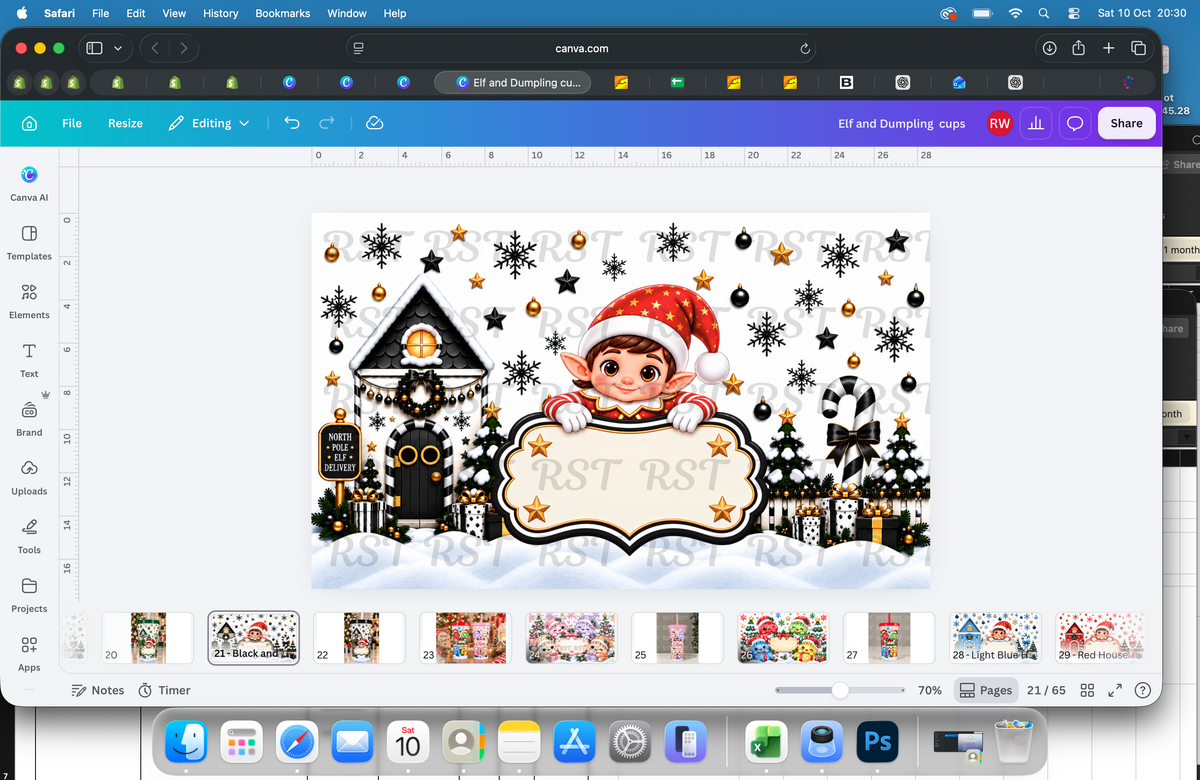Screen dimensions: 1200x780
Task: Open Safari downloads
Action: tap(1049, 48)
